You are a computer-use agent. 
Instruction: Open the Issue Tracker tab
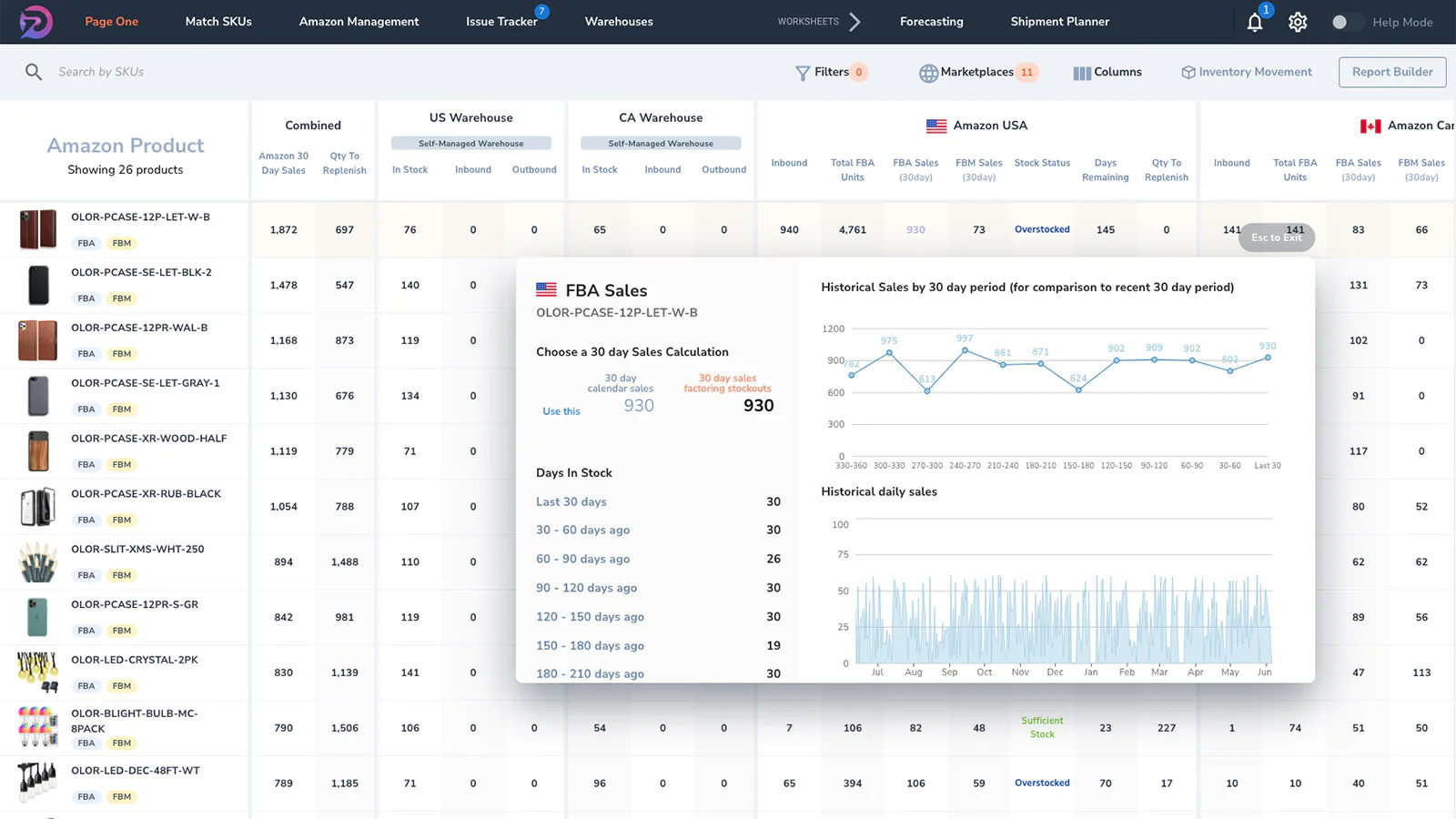pos(502,21)
